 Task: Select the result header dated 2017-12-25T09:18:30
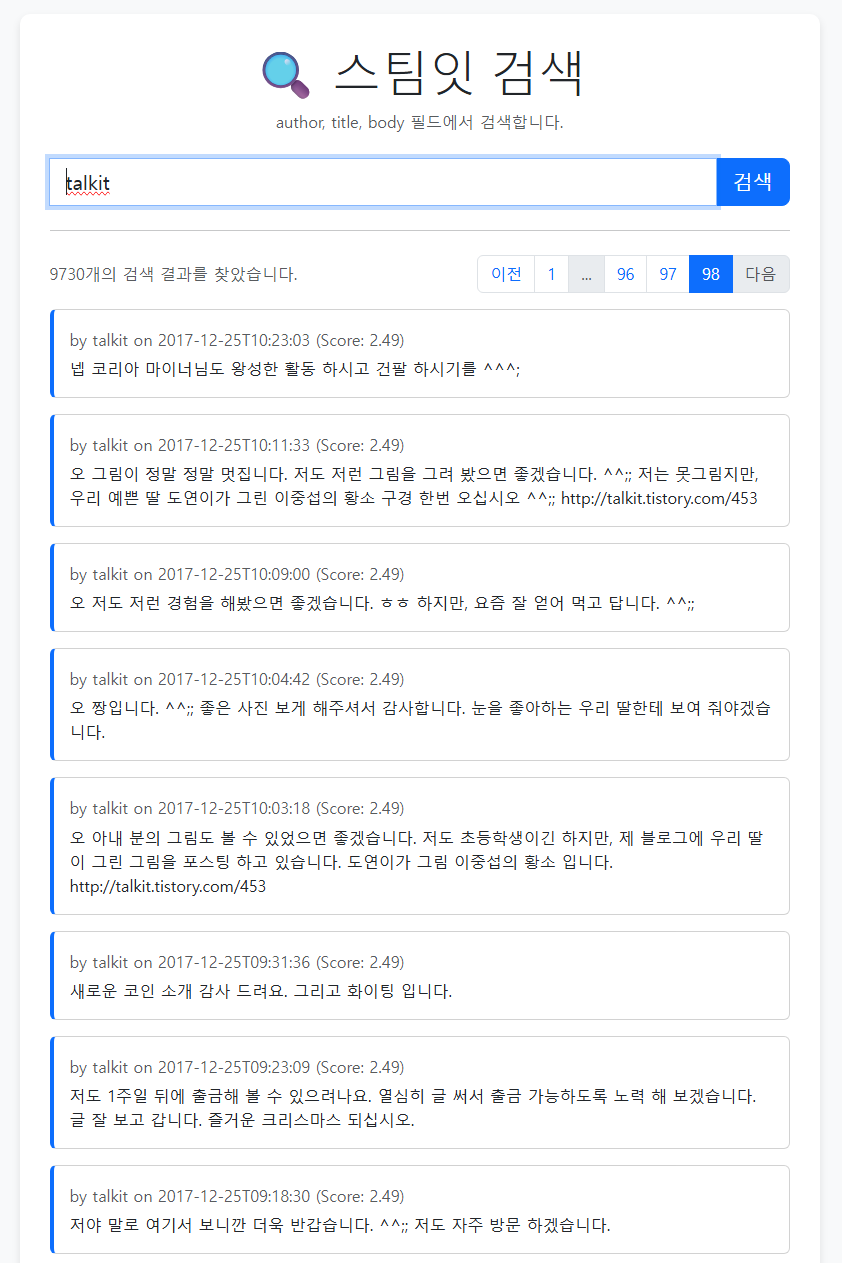click(237, 1196)
